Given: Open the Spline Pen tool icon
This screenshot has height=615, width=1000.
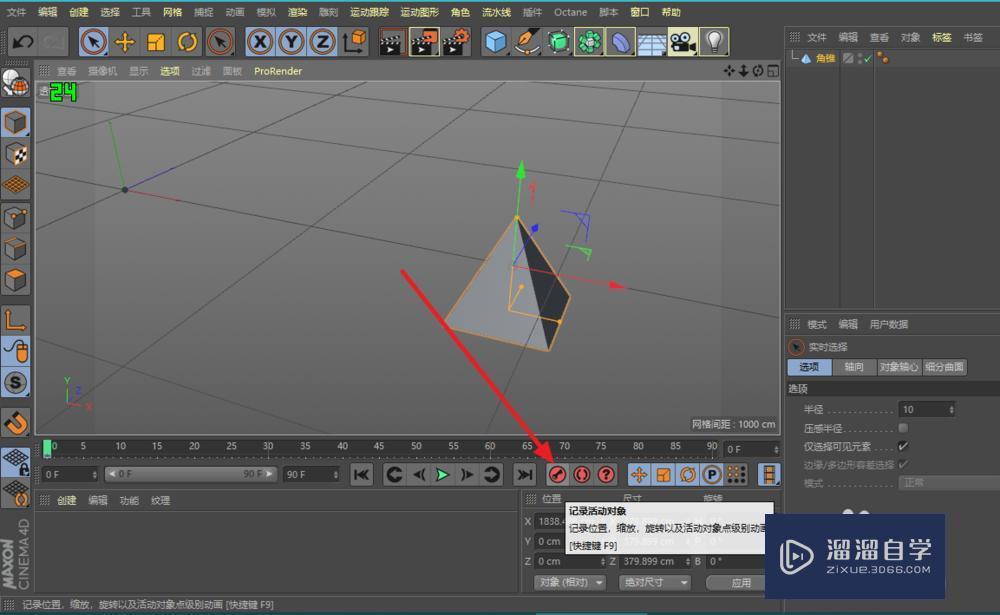Looking at the screenshot, I should click(527, 42).
